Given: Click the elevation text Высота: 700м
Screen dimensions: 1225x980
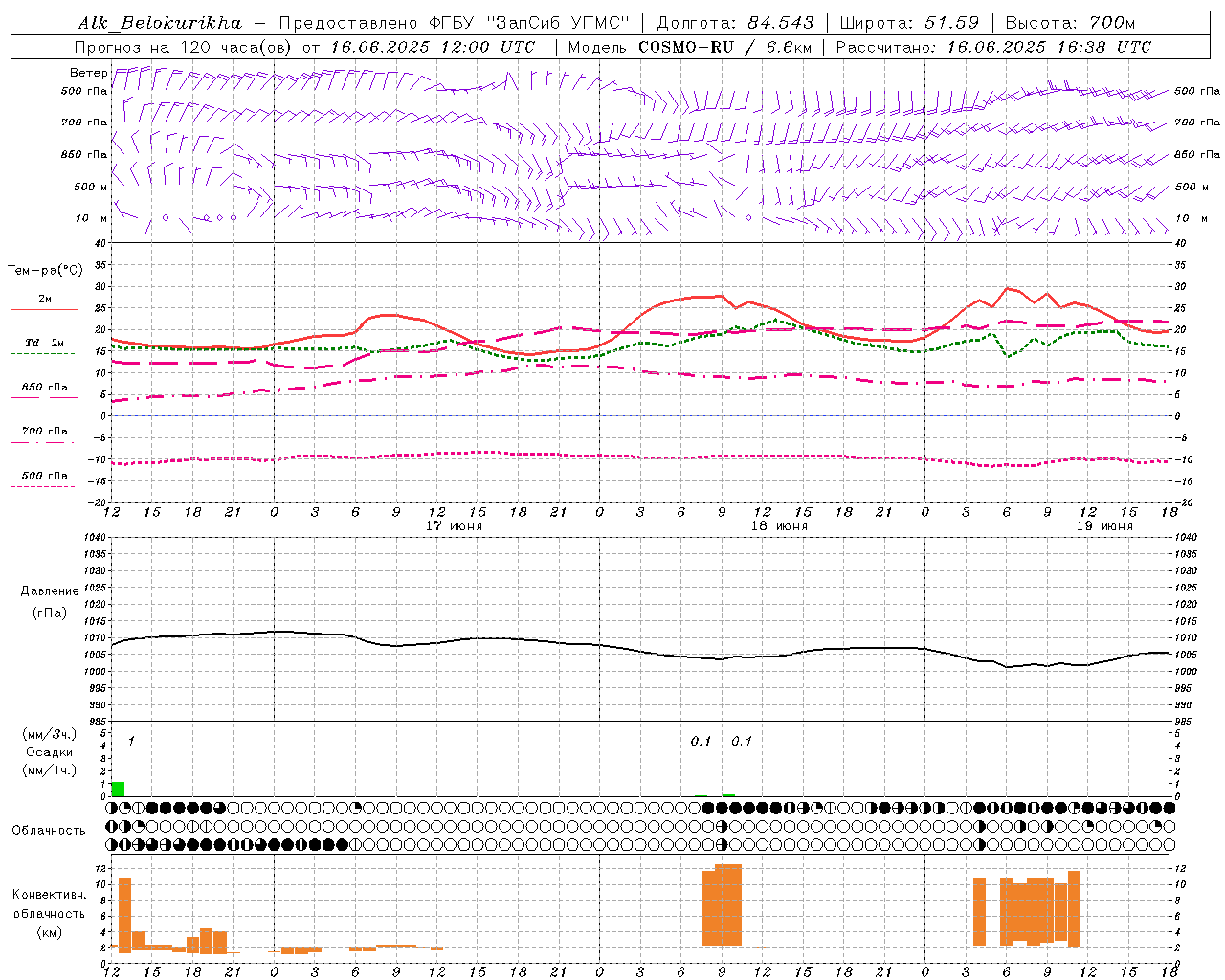Looking at the screenshot, I should [1070, 23].
